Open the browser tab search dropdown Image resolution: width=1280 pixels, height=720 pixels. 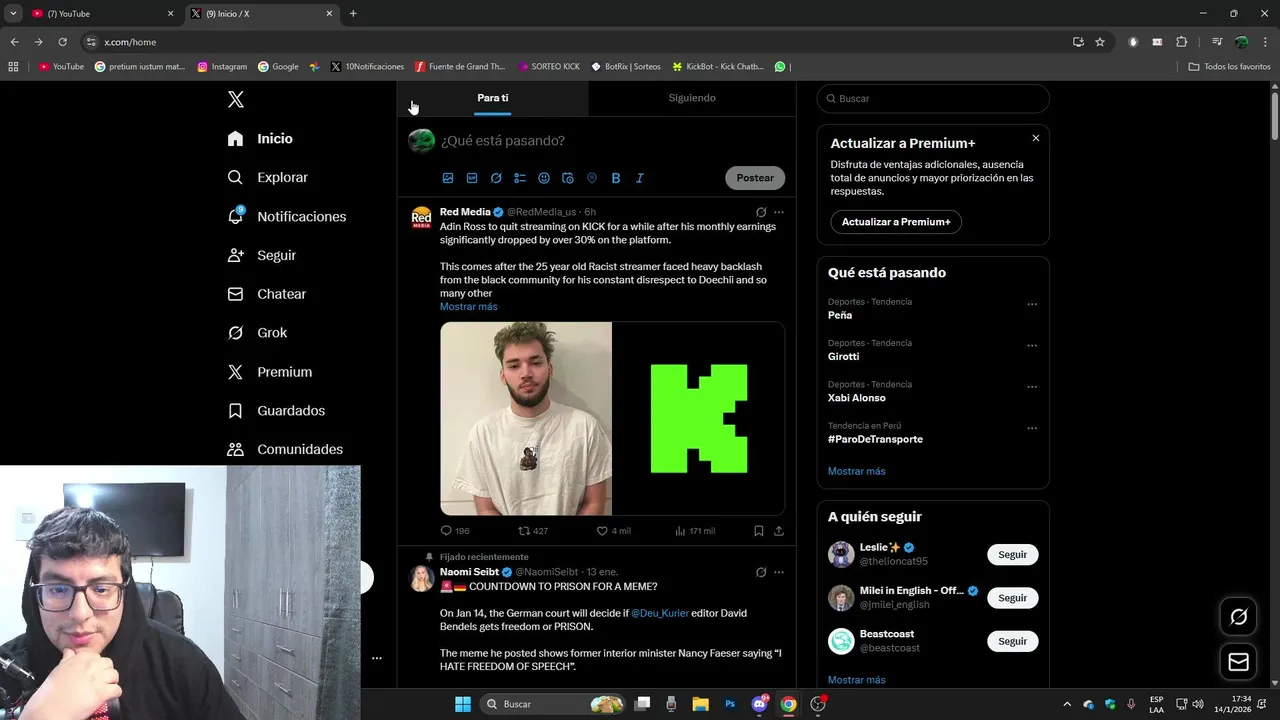[x=13, y=14]
